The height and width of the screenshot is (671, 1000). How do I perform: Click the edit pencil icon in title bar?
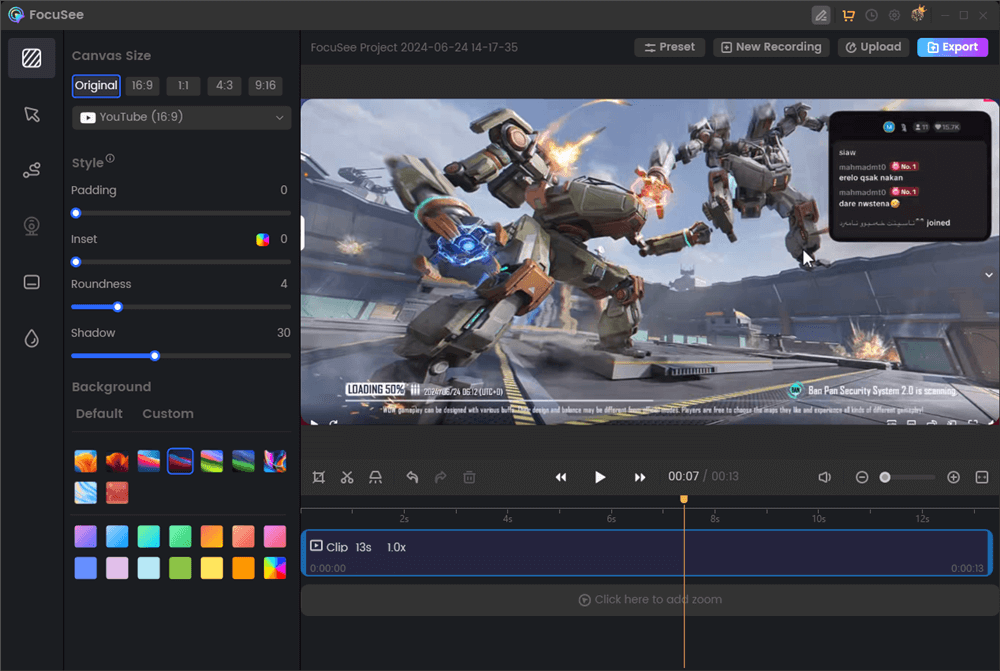(x=821, y=15)
